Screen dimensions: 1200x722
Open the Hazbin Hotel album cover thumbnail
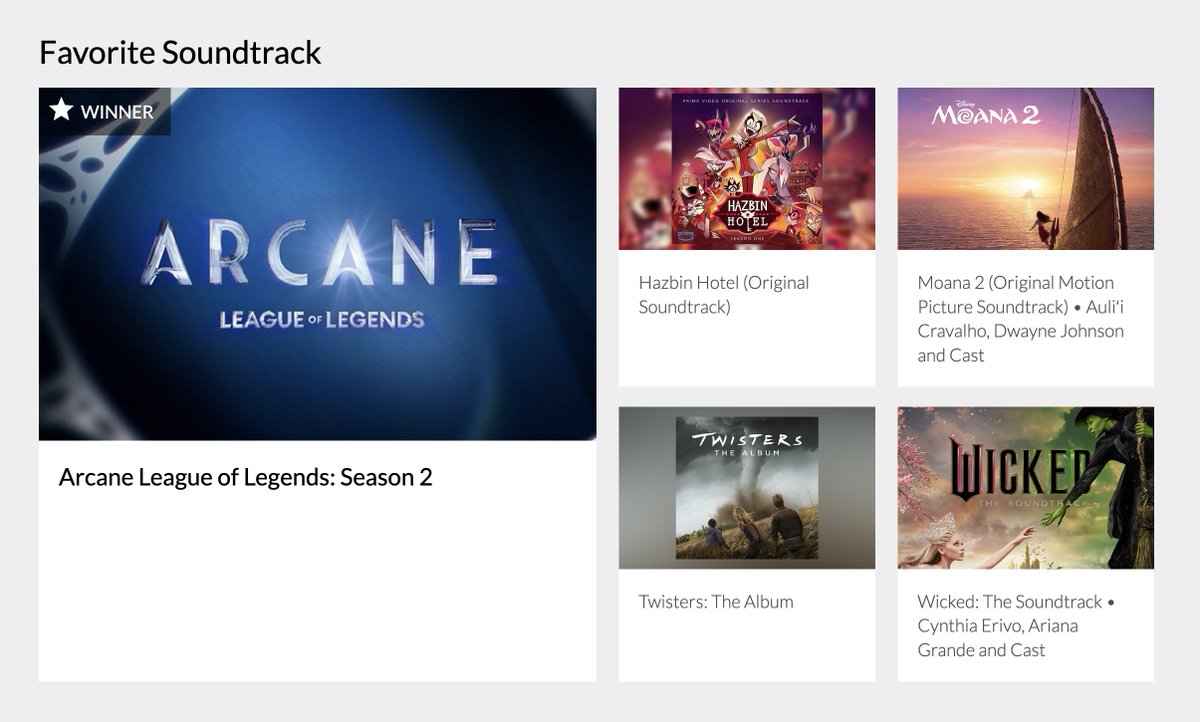point(747,169)
